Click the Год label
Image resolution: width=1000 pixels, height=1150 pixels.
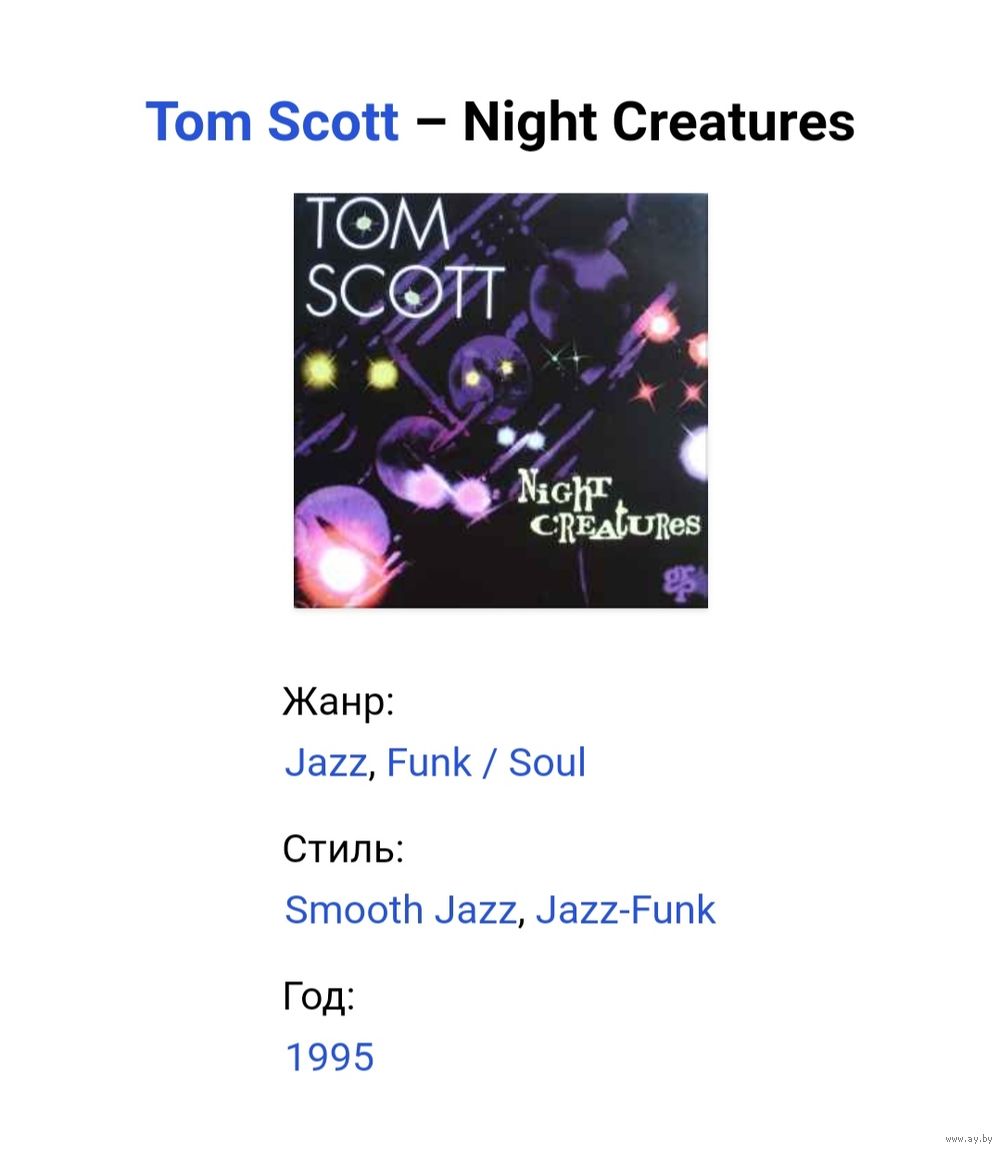coord(319,996)
